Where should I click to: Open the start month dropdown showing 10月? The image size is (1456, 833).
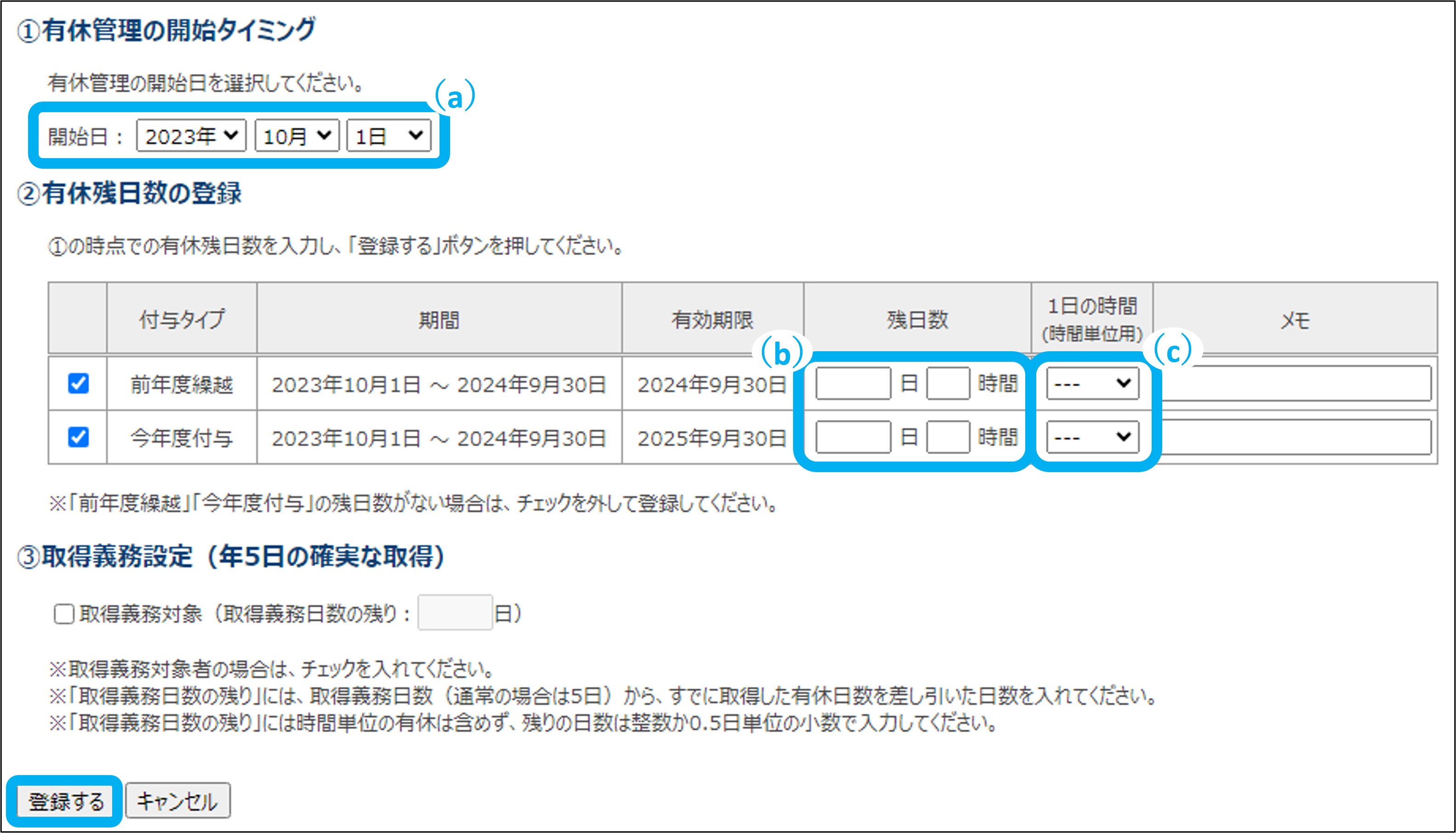click(297, 136)
